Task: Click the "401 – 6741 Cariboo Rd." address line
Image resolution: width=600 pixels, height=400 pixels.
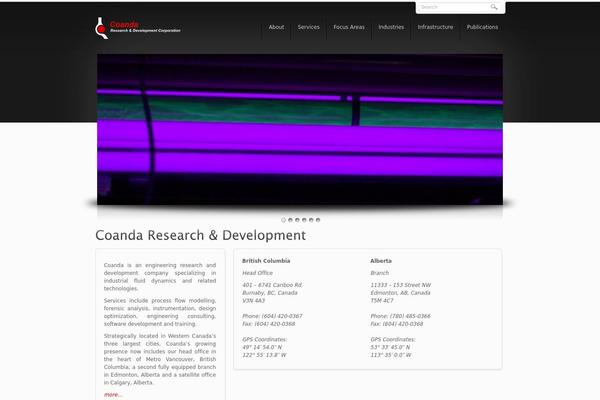Action: tap(272, 285)
